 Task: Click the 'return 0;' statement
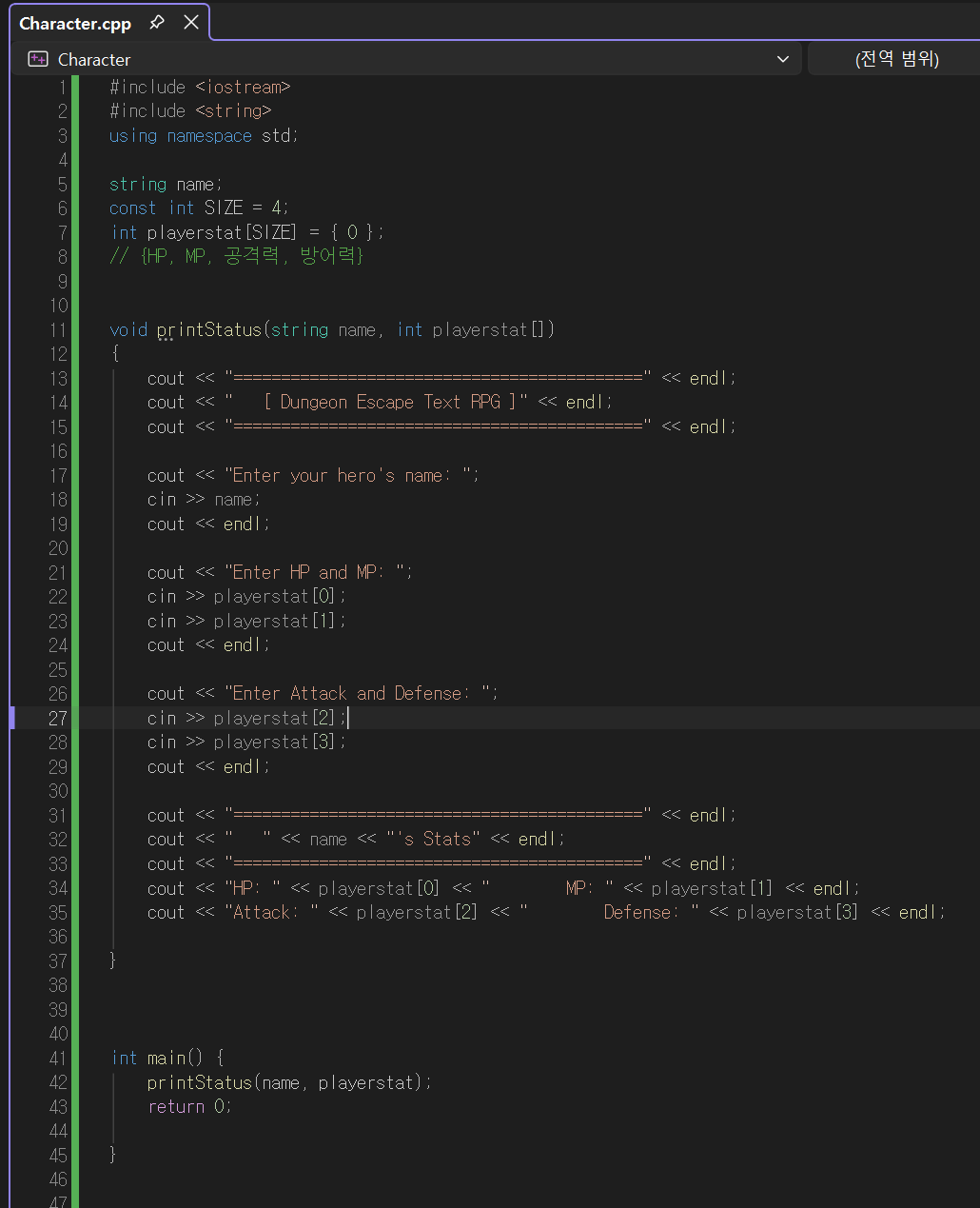189,1106
